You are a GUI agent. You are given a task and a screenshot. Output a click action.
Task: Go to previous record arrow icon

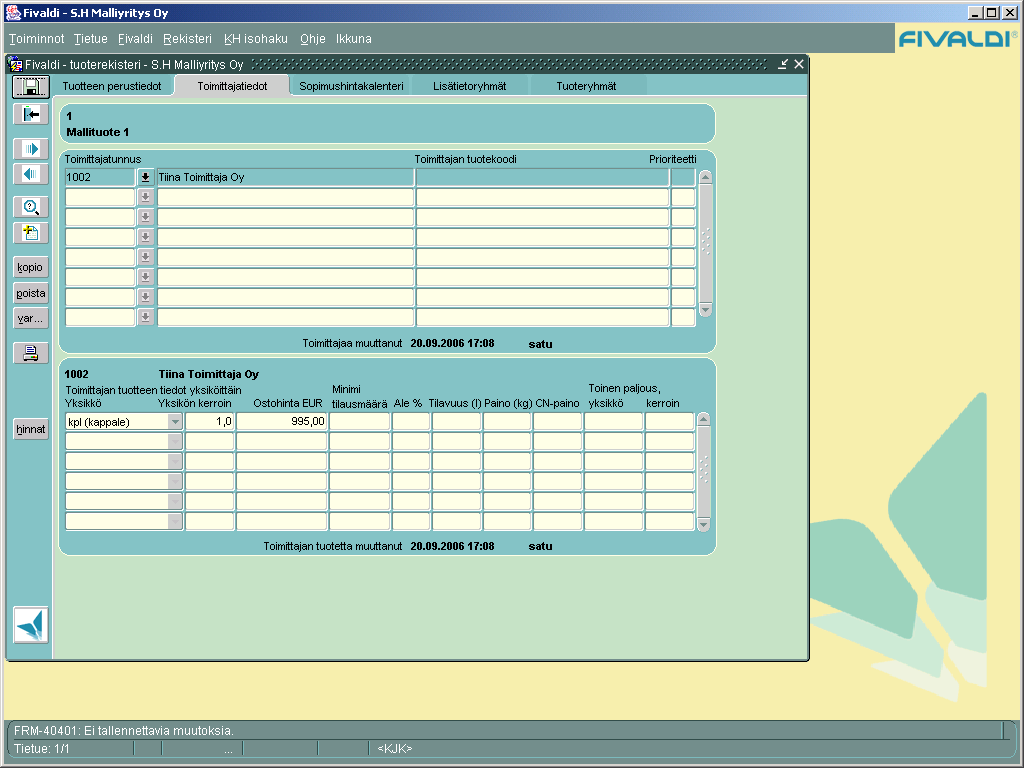(x=31, y=174)
